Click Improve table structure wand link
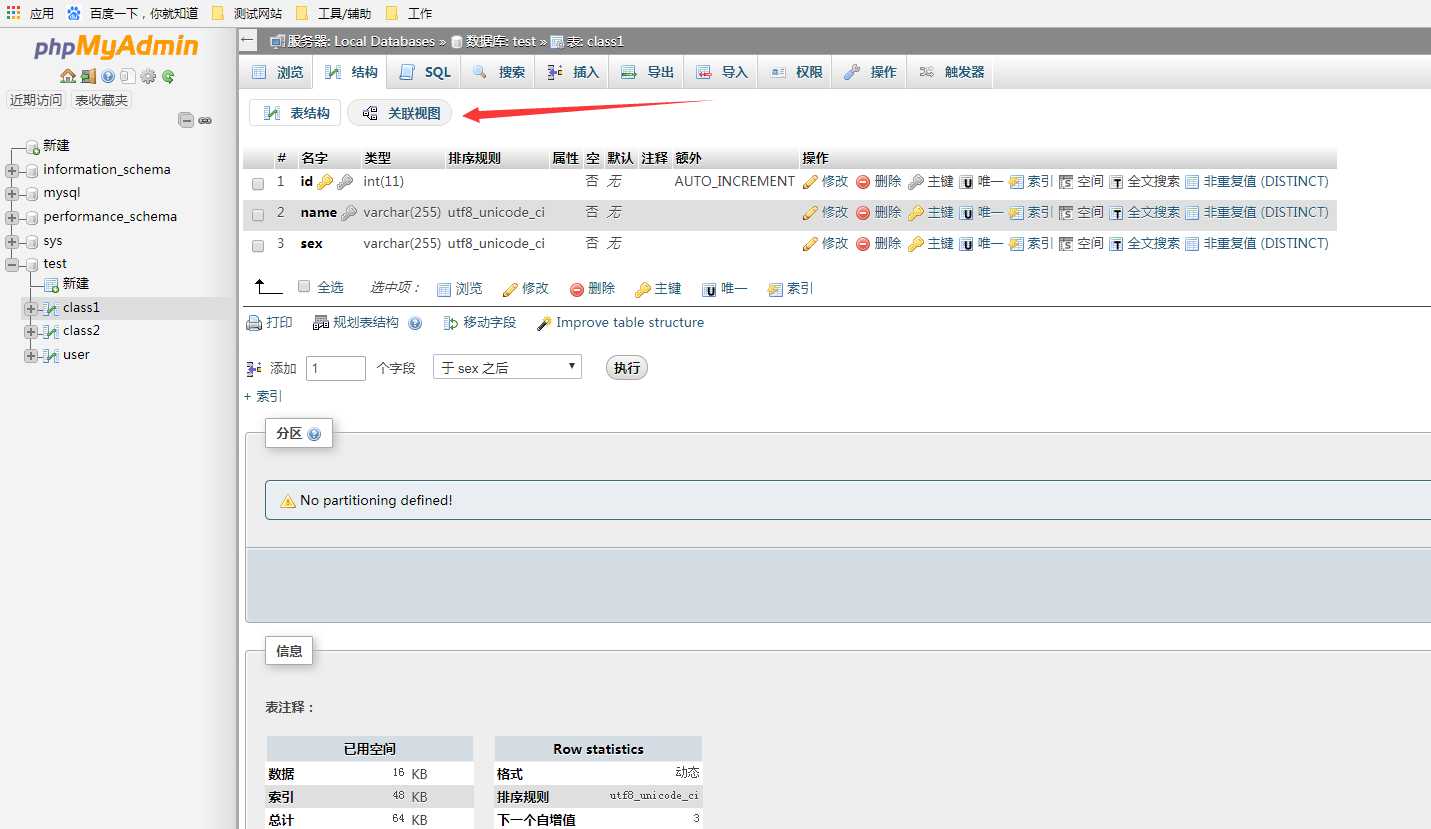The width and height of the screenshot is (1431, 829). [620, 323]
